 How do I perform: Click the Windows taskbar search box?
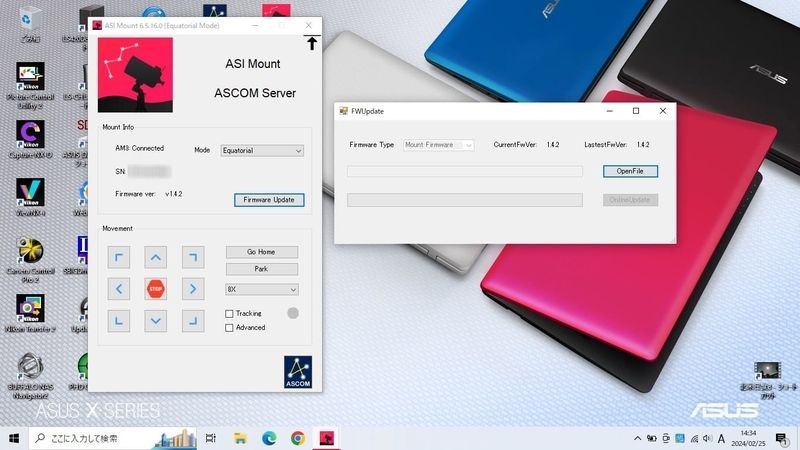pyautogui.click(x=112, y=438)
